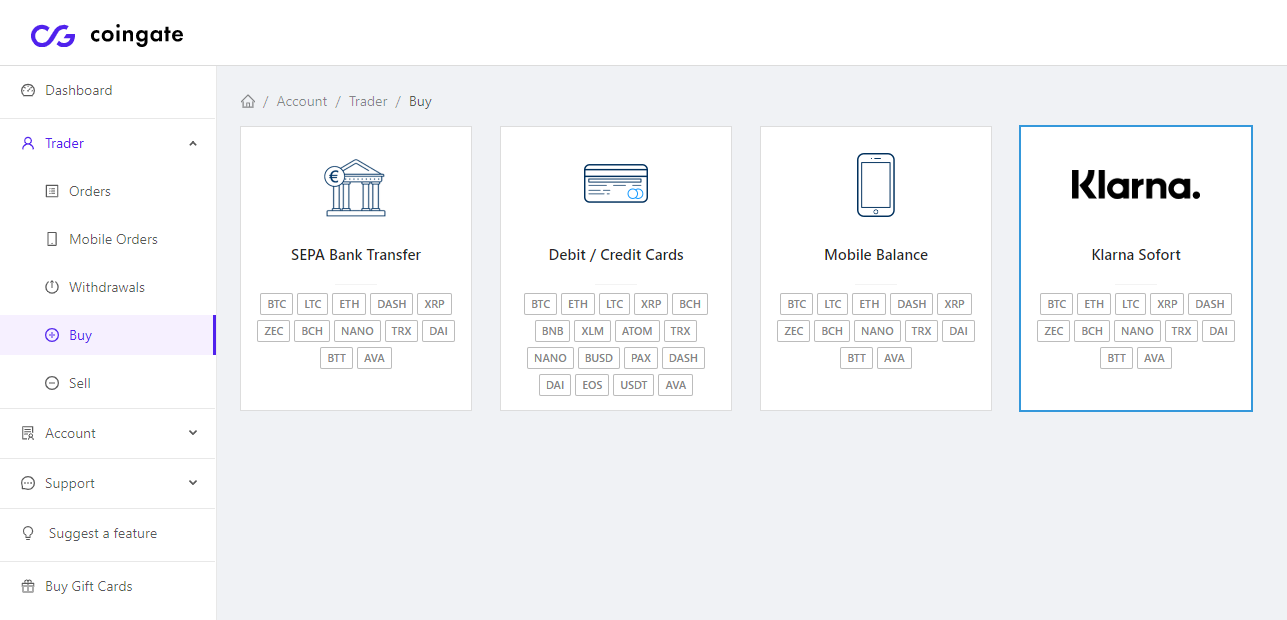Click BTT tag under SEPA Bank Transfer
The width and height of the screenshot is (1287, 620).
[336, 358]
